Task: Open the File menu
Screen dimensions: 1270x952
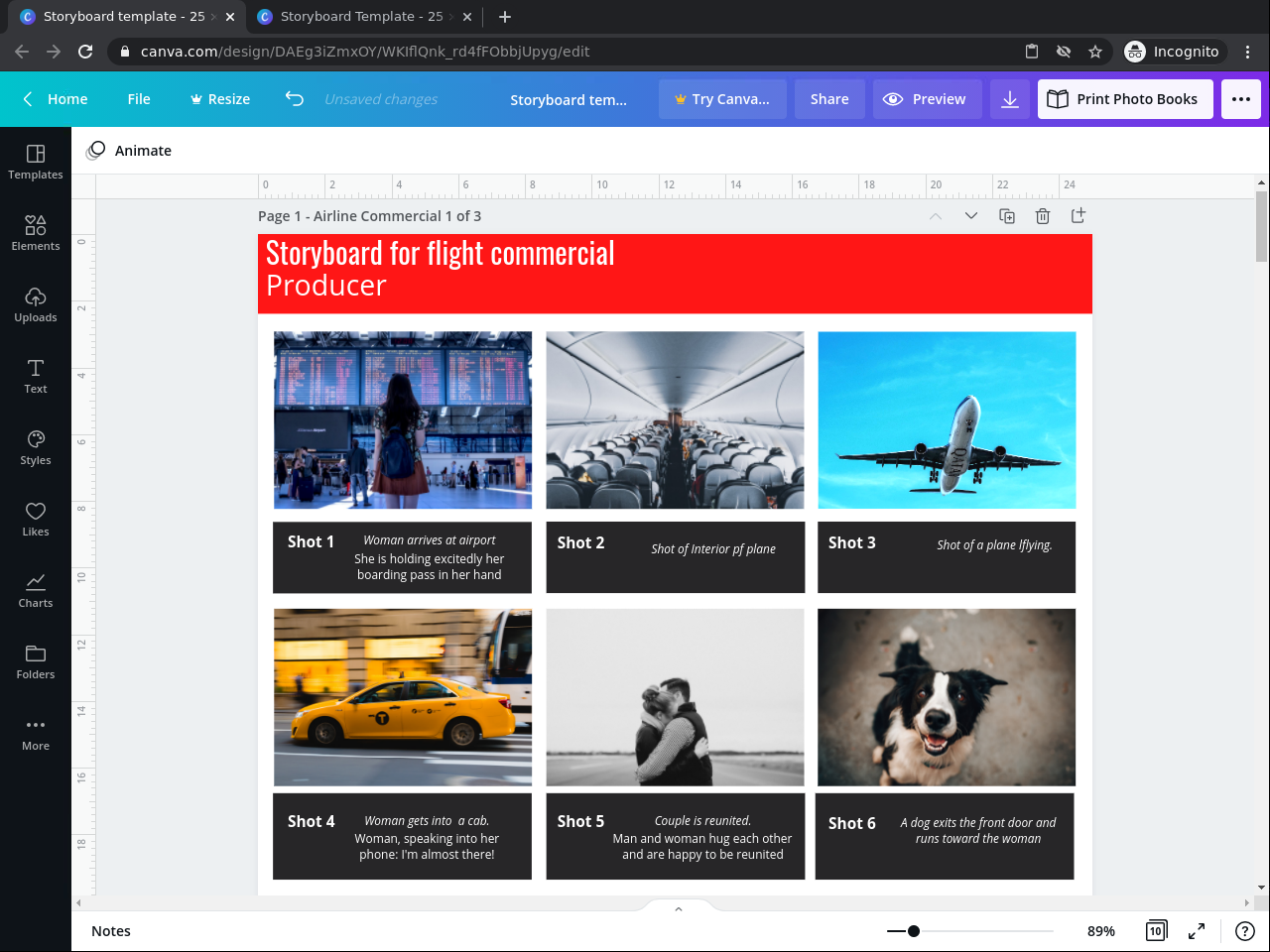Action: tap(139, 99)
